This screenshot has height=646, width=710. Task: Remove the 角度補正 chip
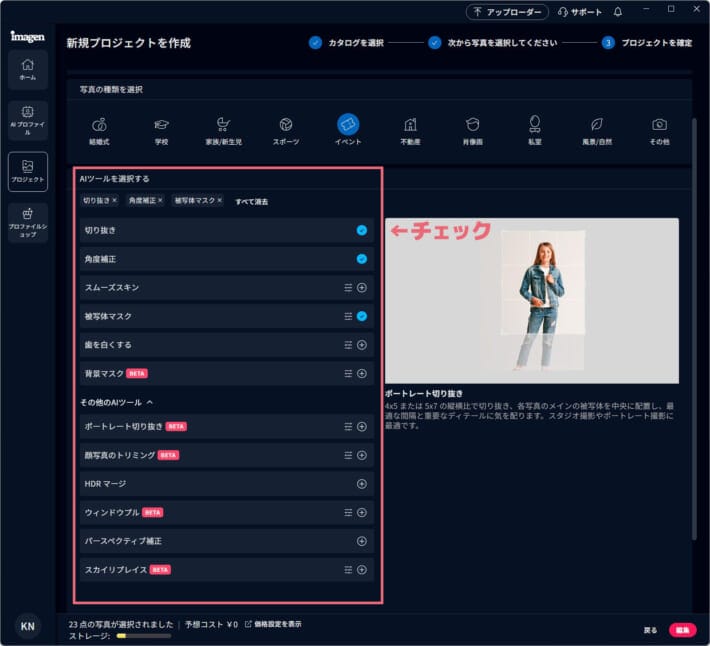point(160,200)
